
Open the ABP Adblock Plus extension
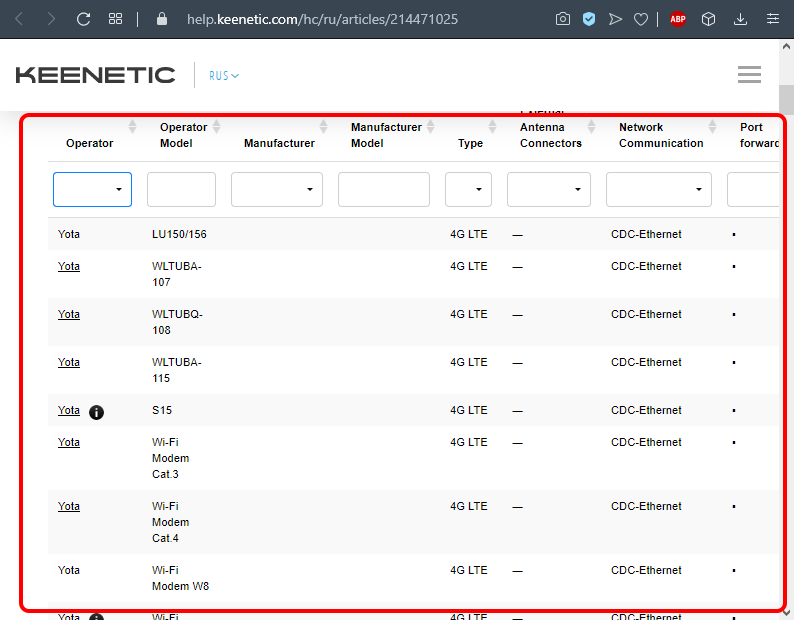(678, 19)
